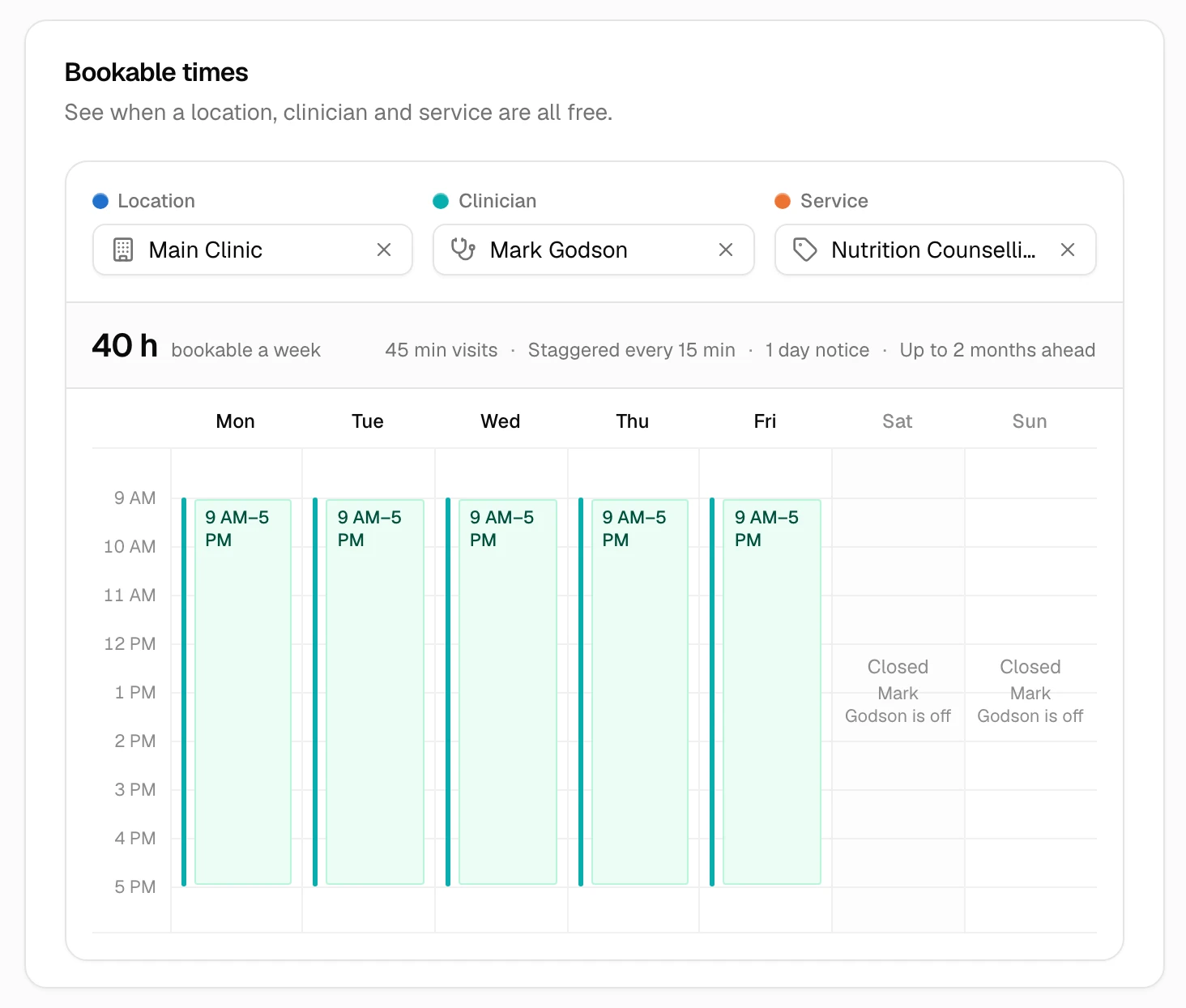Click the blue Location color dot
The width and height of the screenshot is (1186, 1008).
tap(100, 201)
